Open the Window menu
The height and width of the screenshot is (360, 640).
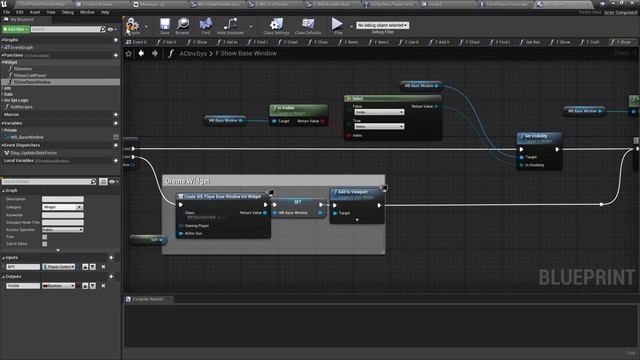point(87,12)
